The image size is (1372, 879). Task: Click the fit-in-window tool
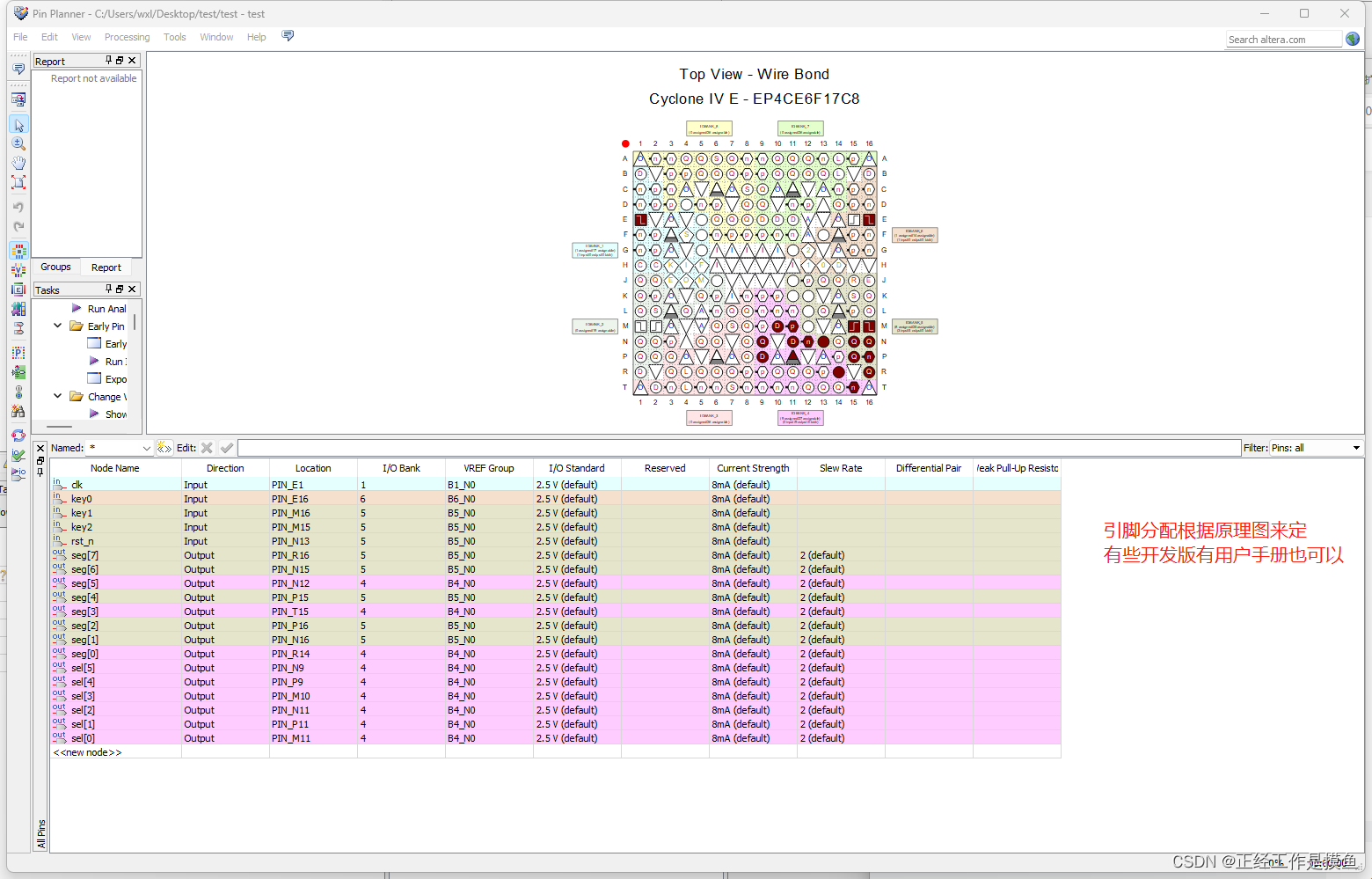[x=18, y=182]
